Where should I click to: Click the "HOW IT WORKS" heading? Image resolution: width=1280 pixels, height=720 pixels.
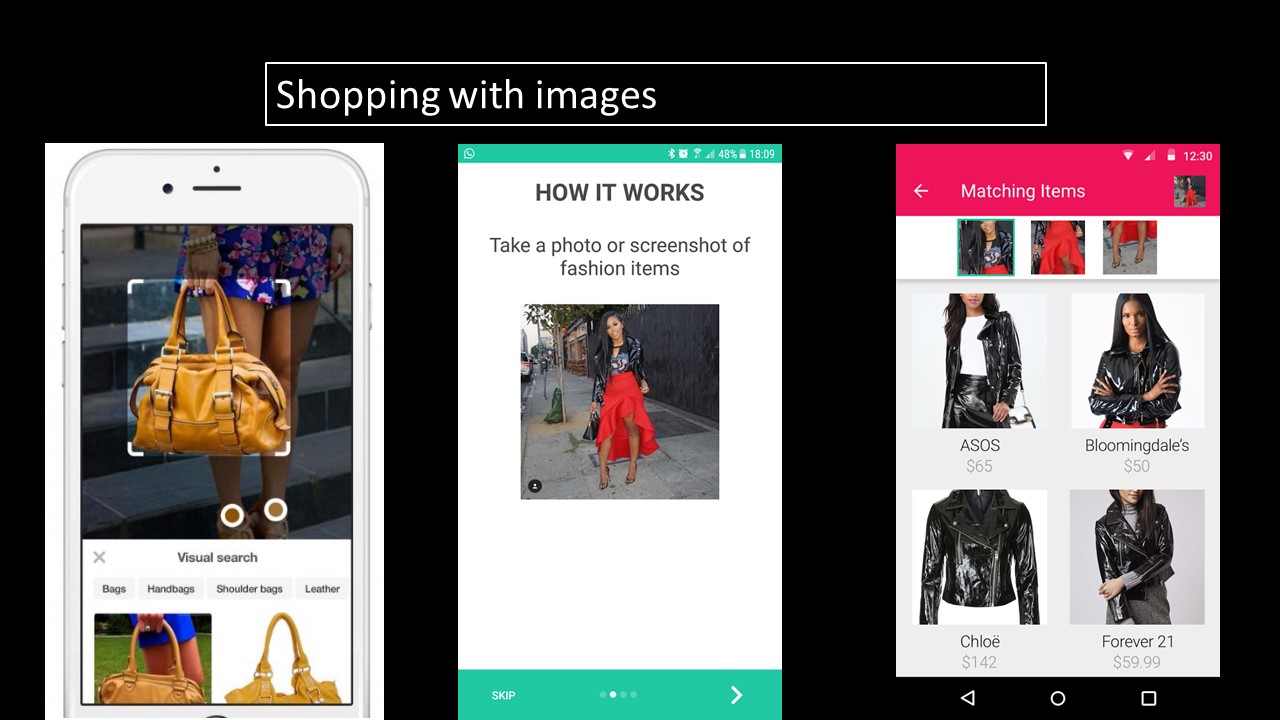(x=620, y=193)
